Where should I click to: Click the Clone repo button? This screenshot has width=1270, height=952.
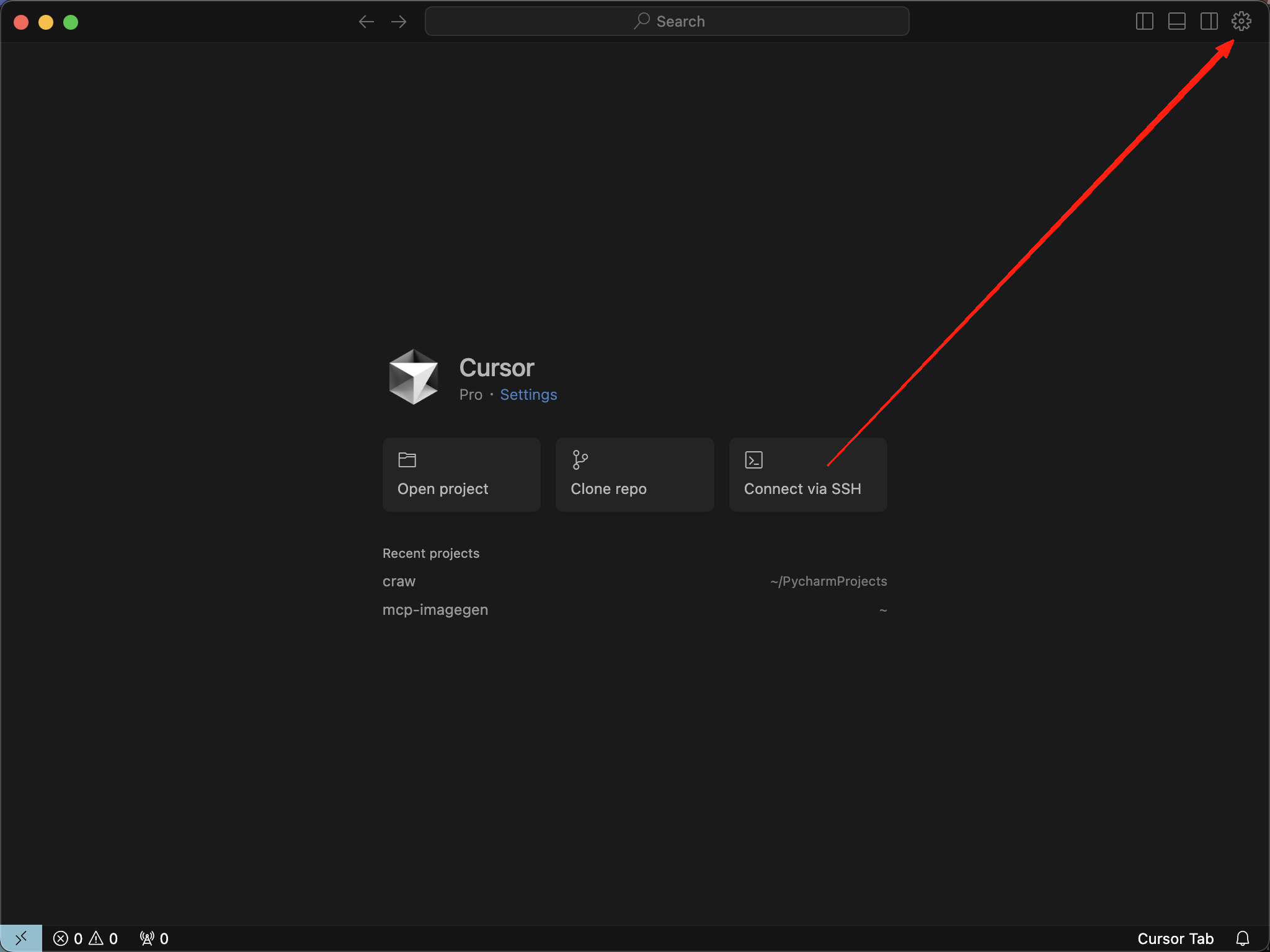pyautogui.click(x=634, y=475)
